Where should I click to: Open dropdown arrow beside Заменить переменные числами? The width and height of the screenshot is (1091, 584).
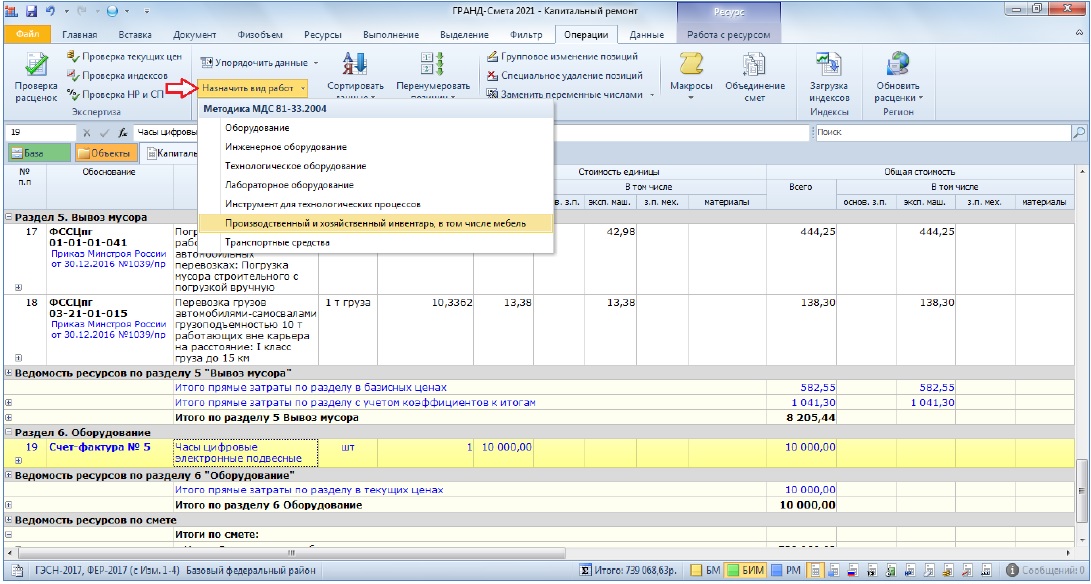(x=653, y=95)
